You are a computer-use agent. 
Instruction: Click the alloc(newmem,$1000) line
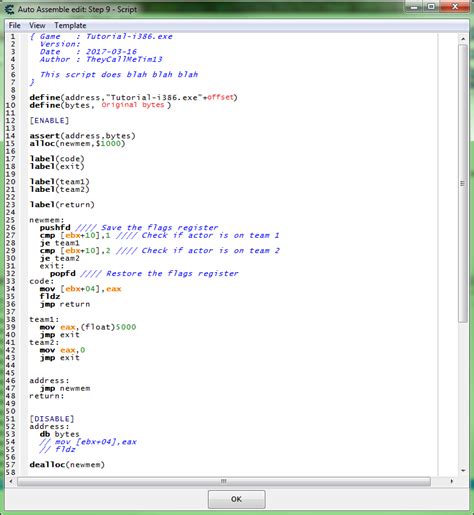(x=77, y=143)
